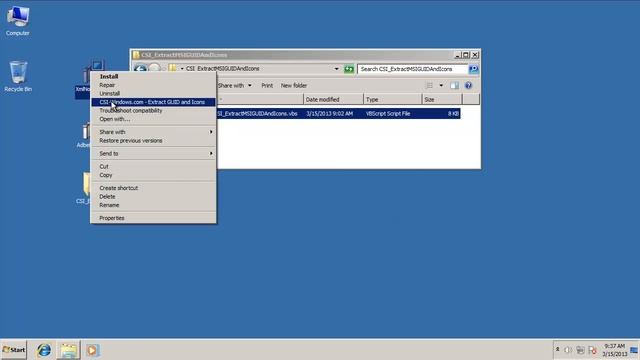640x360 pixels.
Task: Show hidden tray icons arrow
Action: pyautogui.click(x=558, y=350)
